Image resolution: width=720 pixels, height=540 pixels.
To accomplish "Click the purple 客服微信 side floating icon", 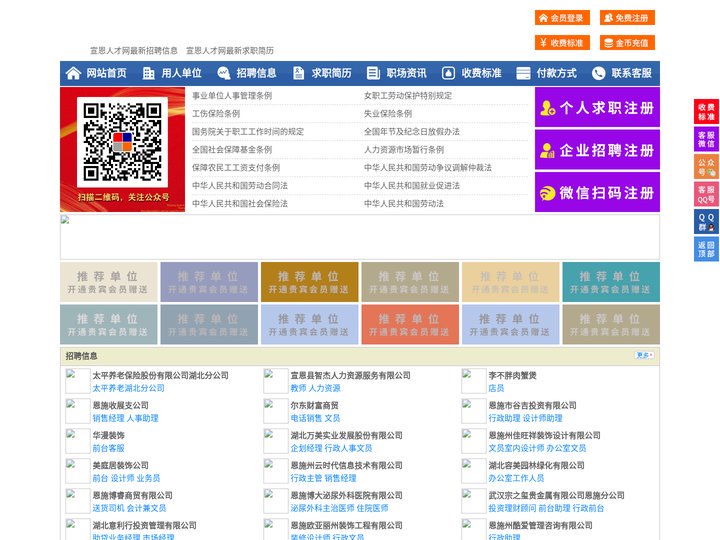I will 706,139.
